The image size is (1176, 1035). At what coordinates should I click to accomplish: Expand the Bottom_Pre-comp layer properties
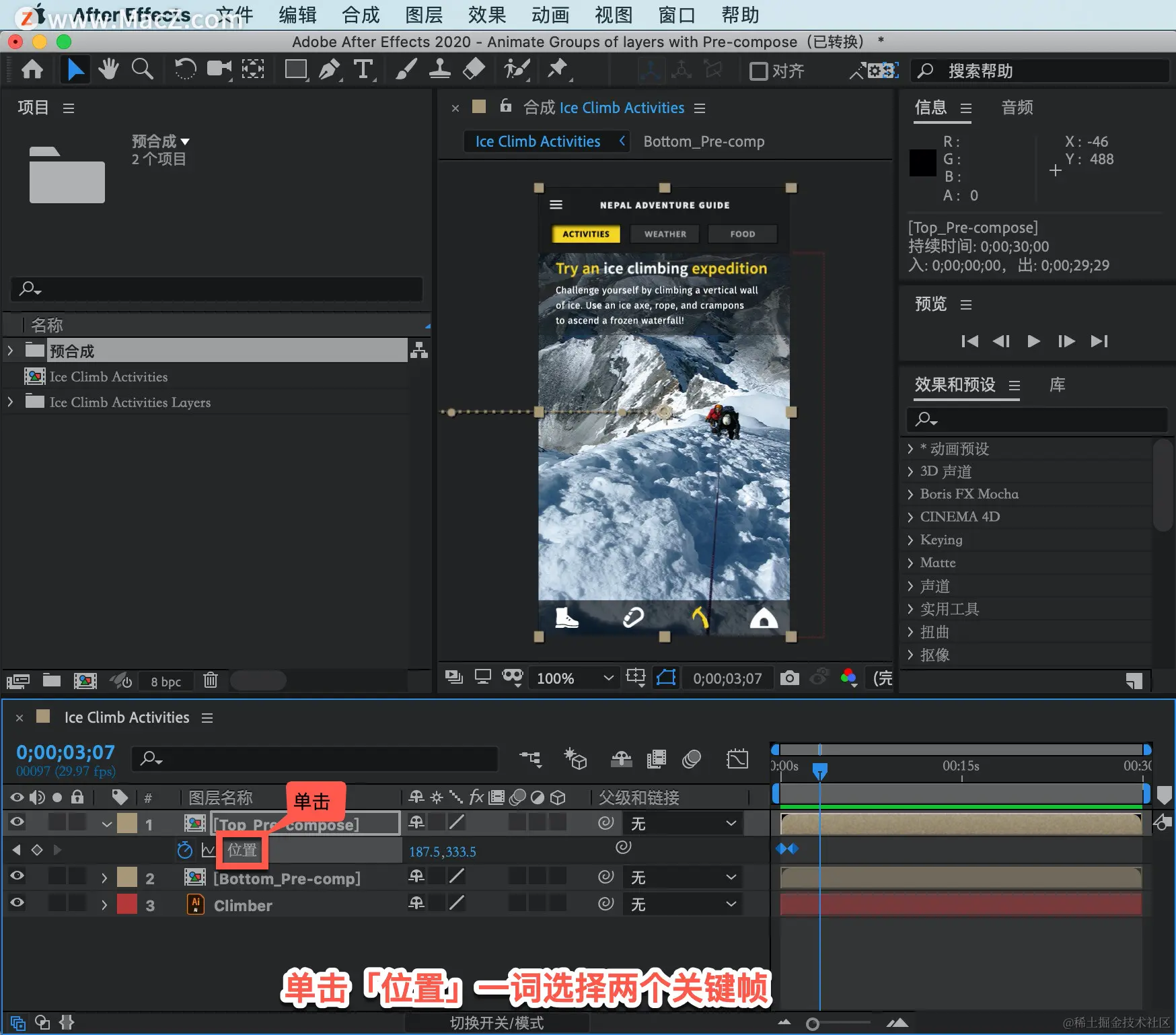click(104, 878)
